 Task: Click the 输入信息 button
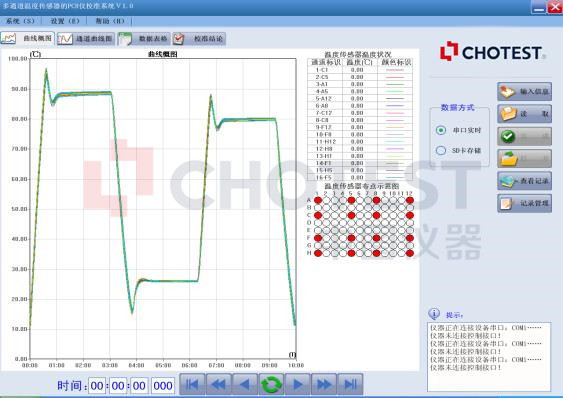[x=524, y=91]
